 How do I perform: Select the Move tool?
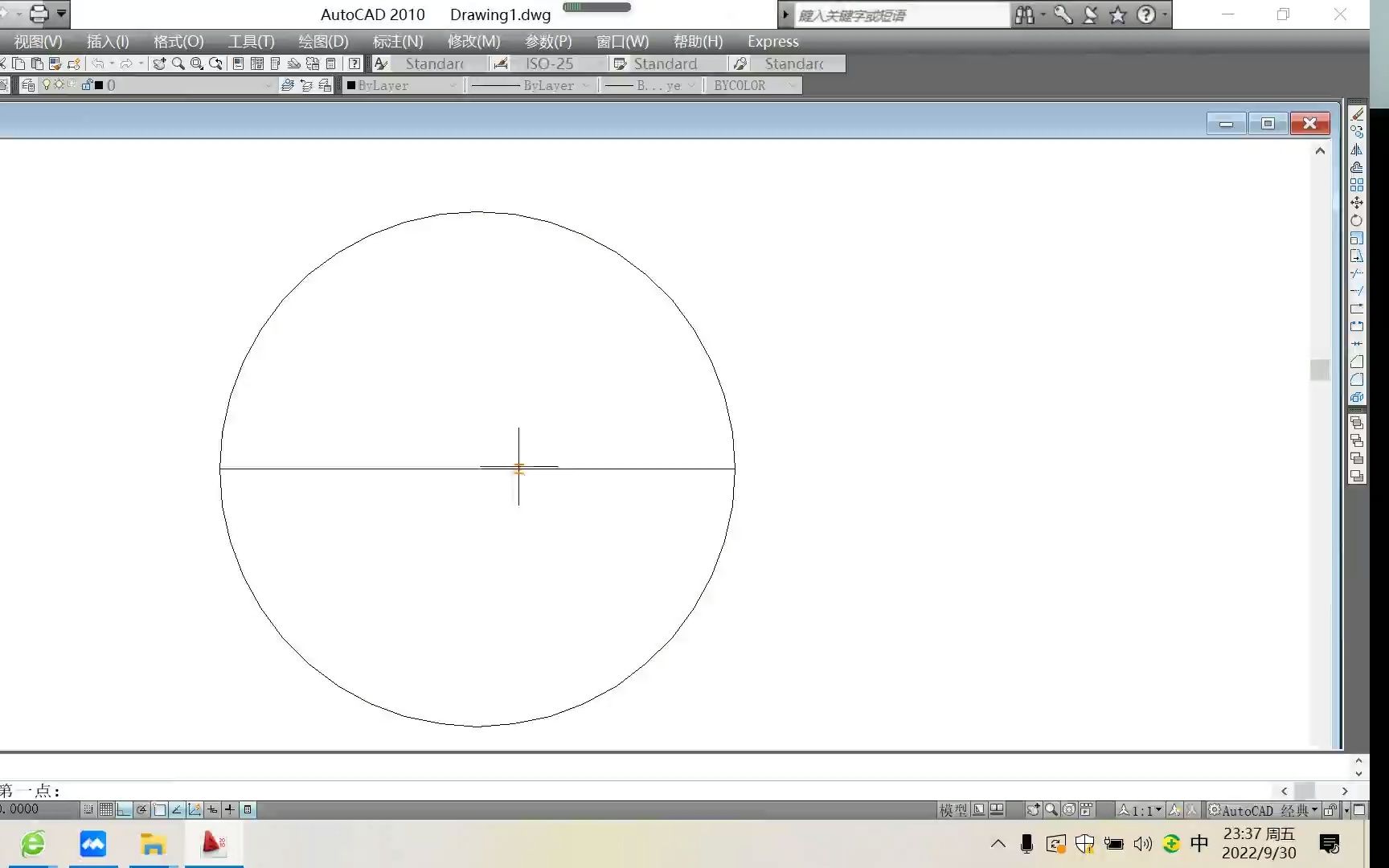click(1357, 203)
